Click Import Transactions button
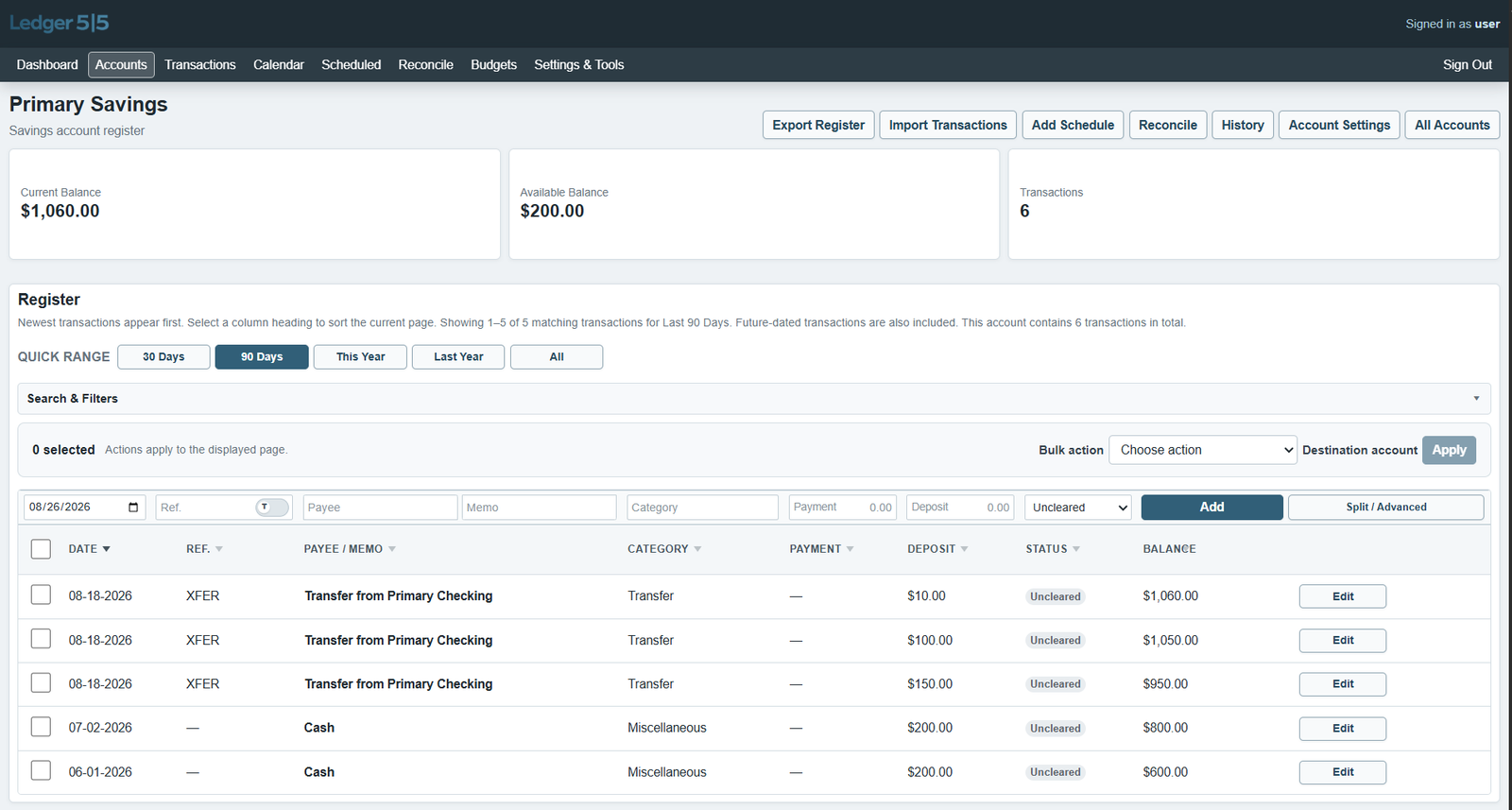The image size is (1512, 810). [948, 125]
